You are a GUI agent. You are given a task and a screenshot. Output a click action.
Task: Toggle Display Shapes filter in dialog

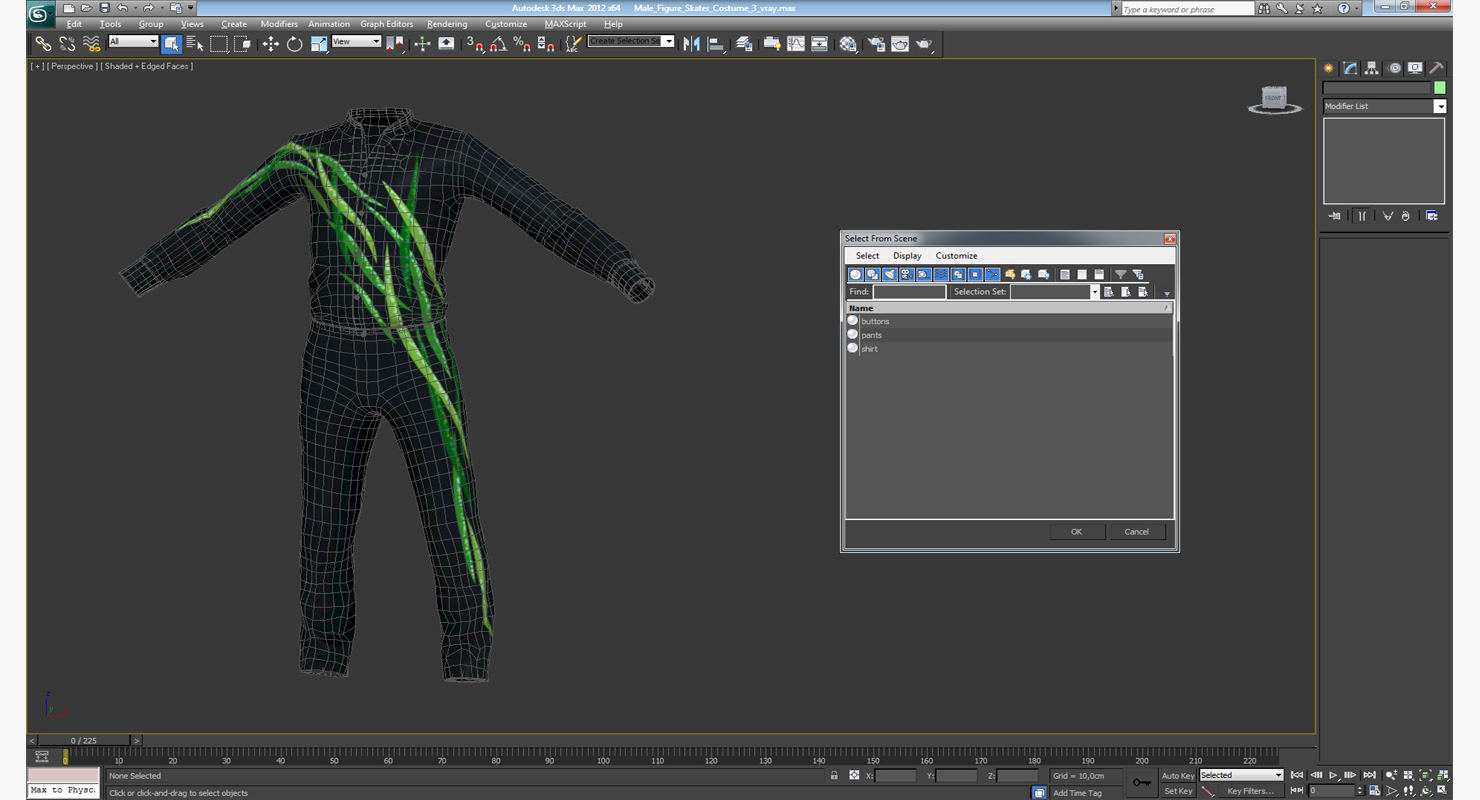(x=872, y=274)
